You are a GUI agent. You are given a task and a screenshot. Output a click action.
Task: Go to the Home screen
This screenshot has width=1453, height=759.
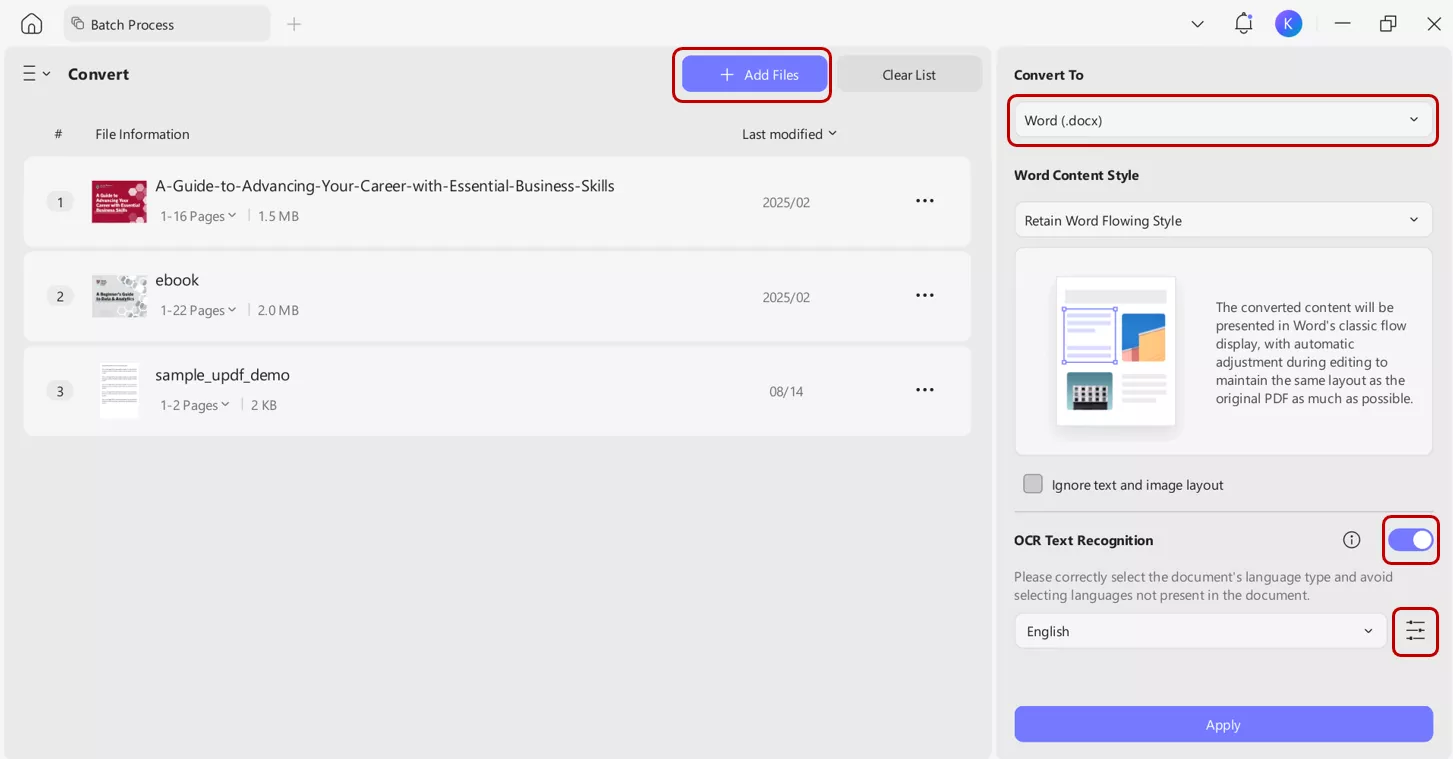(30, 22)
